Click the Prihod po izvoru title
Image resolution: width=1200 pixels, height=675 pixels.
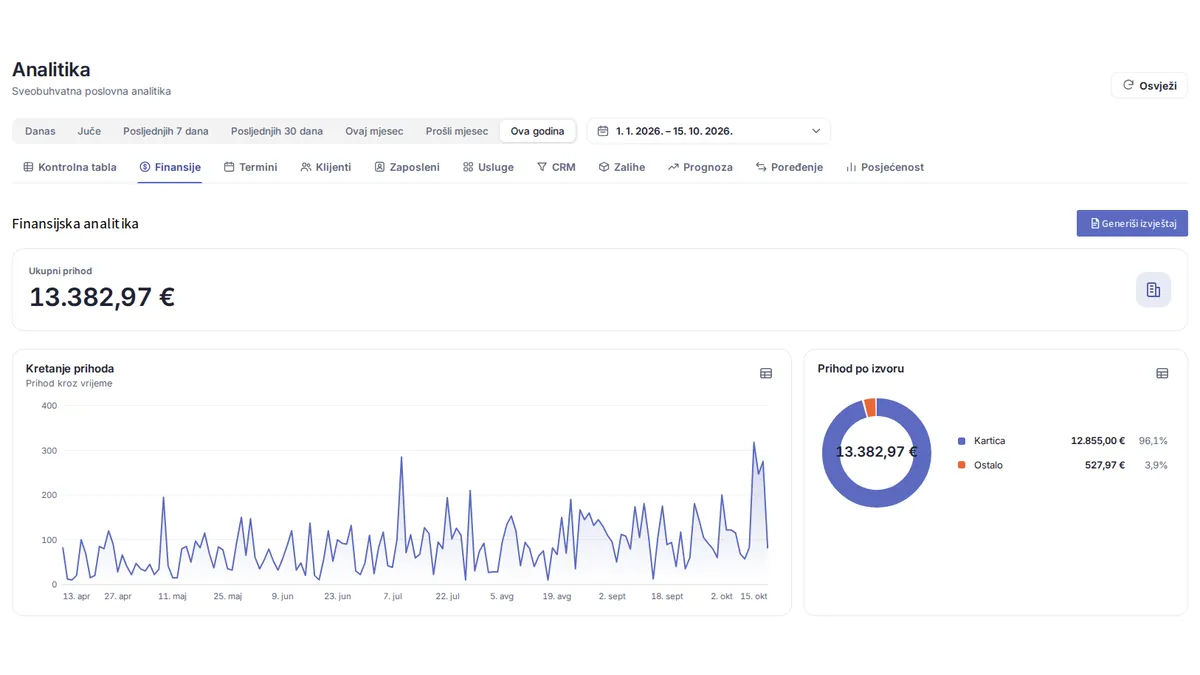pos(861,369)
